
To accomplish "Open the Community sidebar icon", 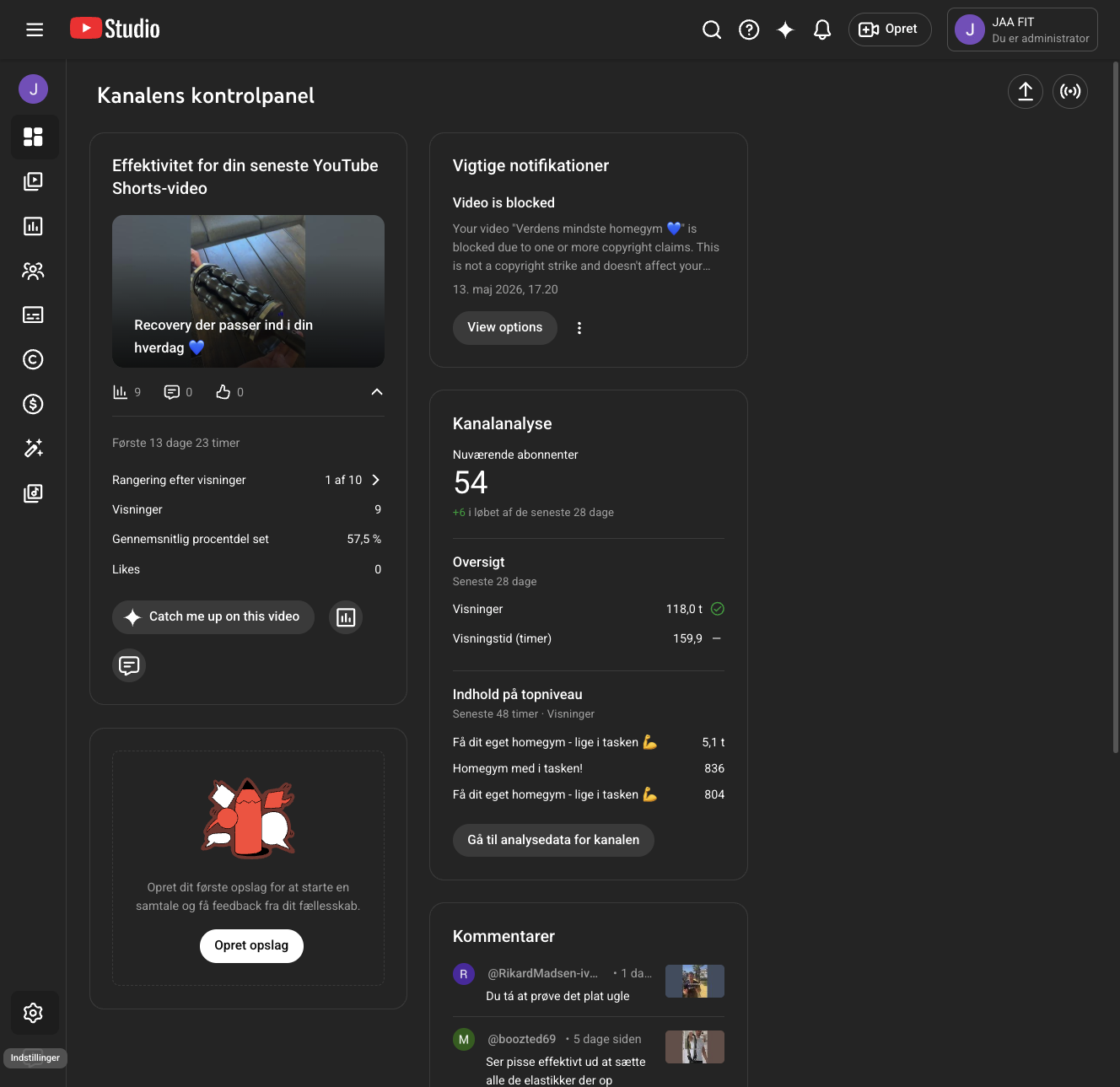I will (x=34, y=271).
